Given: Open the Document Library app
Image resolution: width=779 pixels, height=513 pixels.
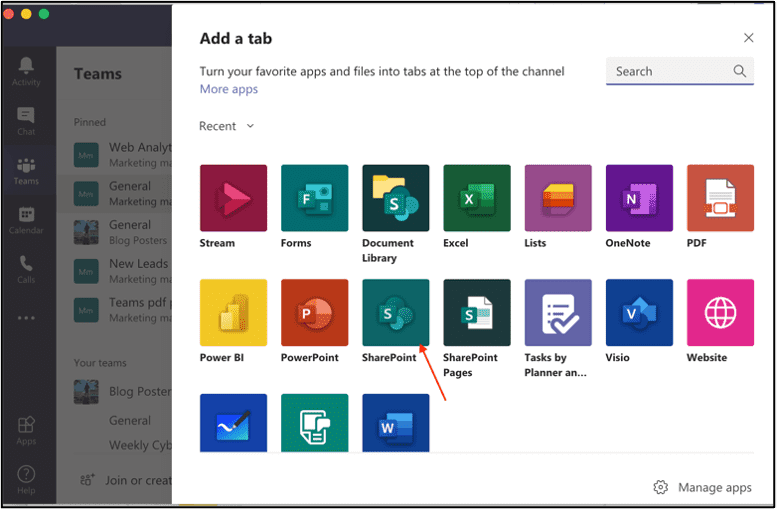Looking at the screenshot, I should 395,198.
